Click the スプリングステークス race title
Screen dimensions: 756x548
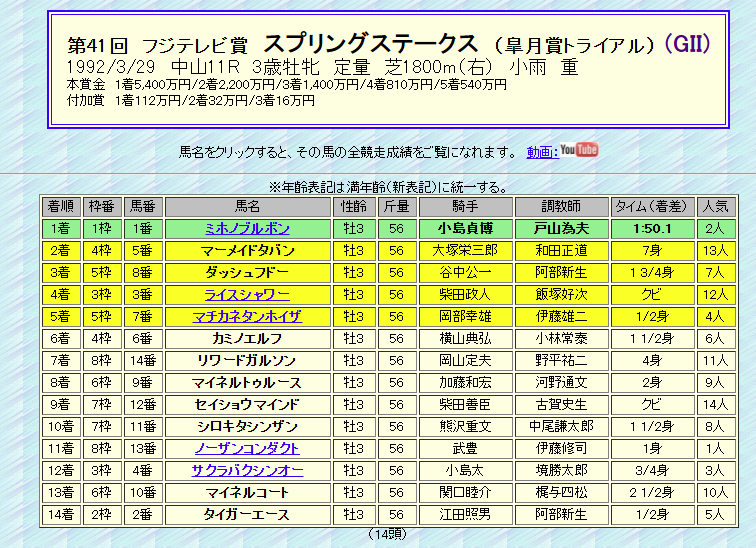(x=370, y=44)
